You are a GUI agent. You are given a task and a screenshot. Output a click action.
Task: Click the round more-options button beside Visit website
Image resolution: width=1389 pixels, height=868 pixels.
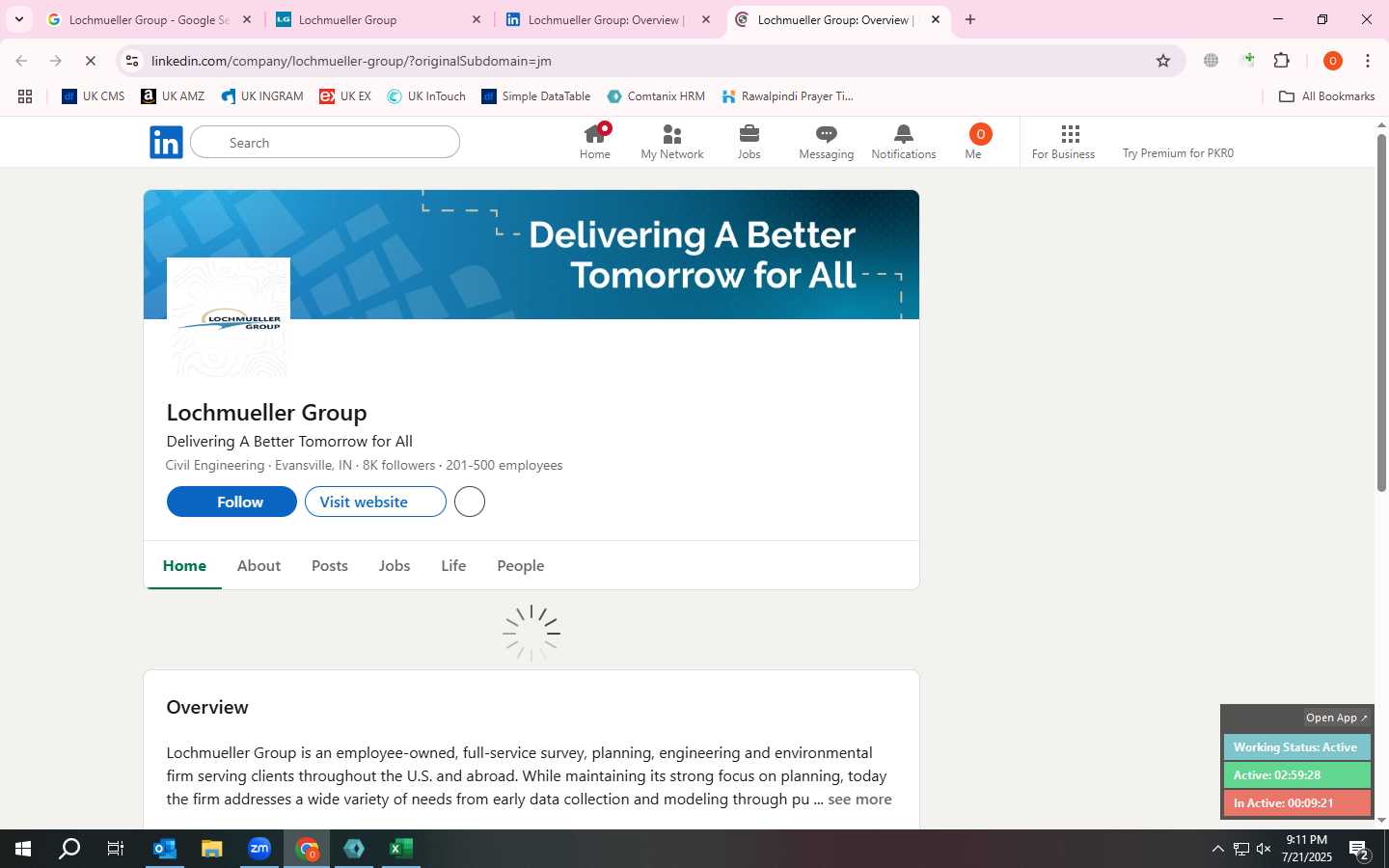[x=470, y=502]
